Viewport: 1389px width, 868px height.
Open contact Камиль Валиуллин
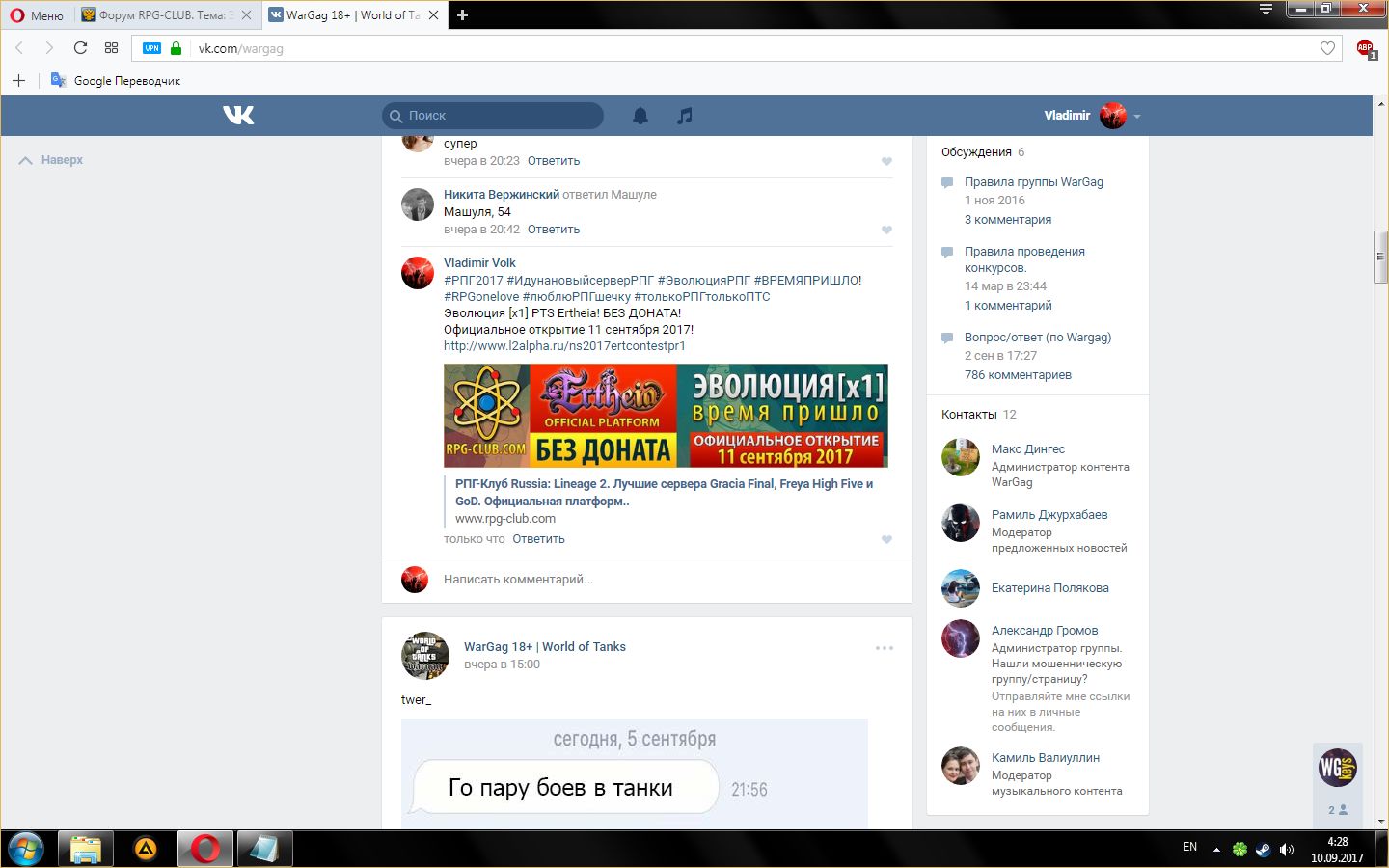(1046, 758)
